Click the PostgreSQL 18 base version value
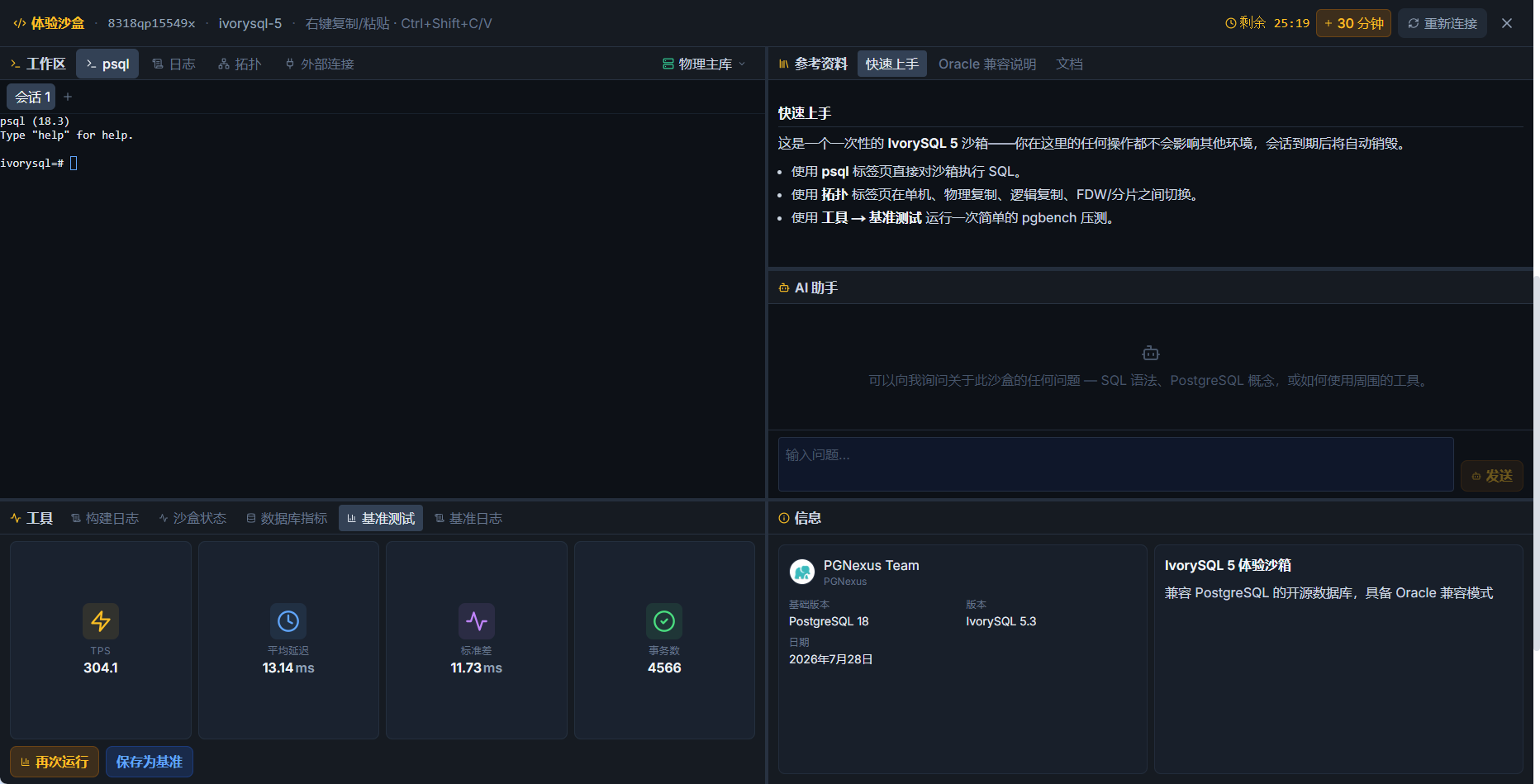The height and width of the screenshot is (784, 1540). pyautogui.click(x=829, y=621)
